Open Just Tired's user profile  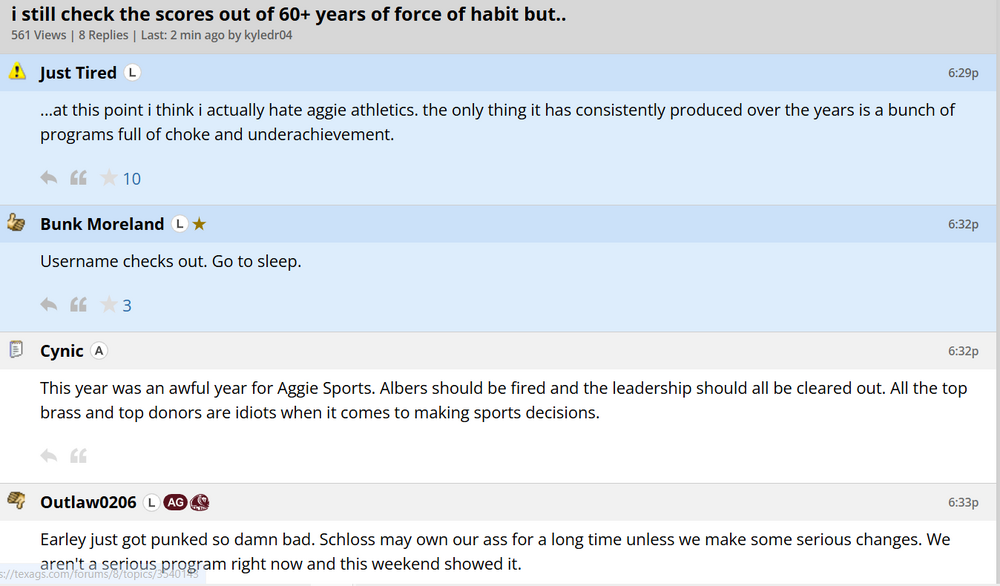[78, 73]
